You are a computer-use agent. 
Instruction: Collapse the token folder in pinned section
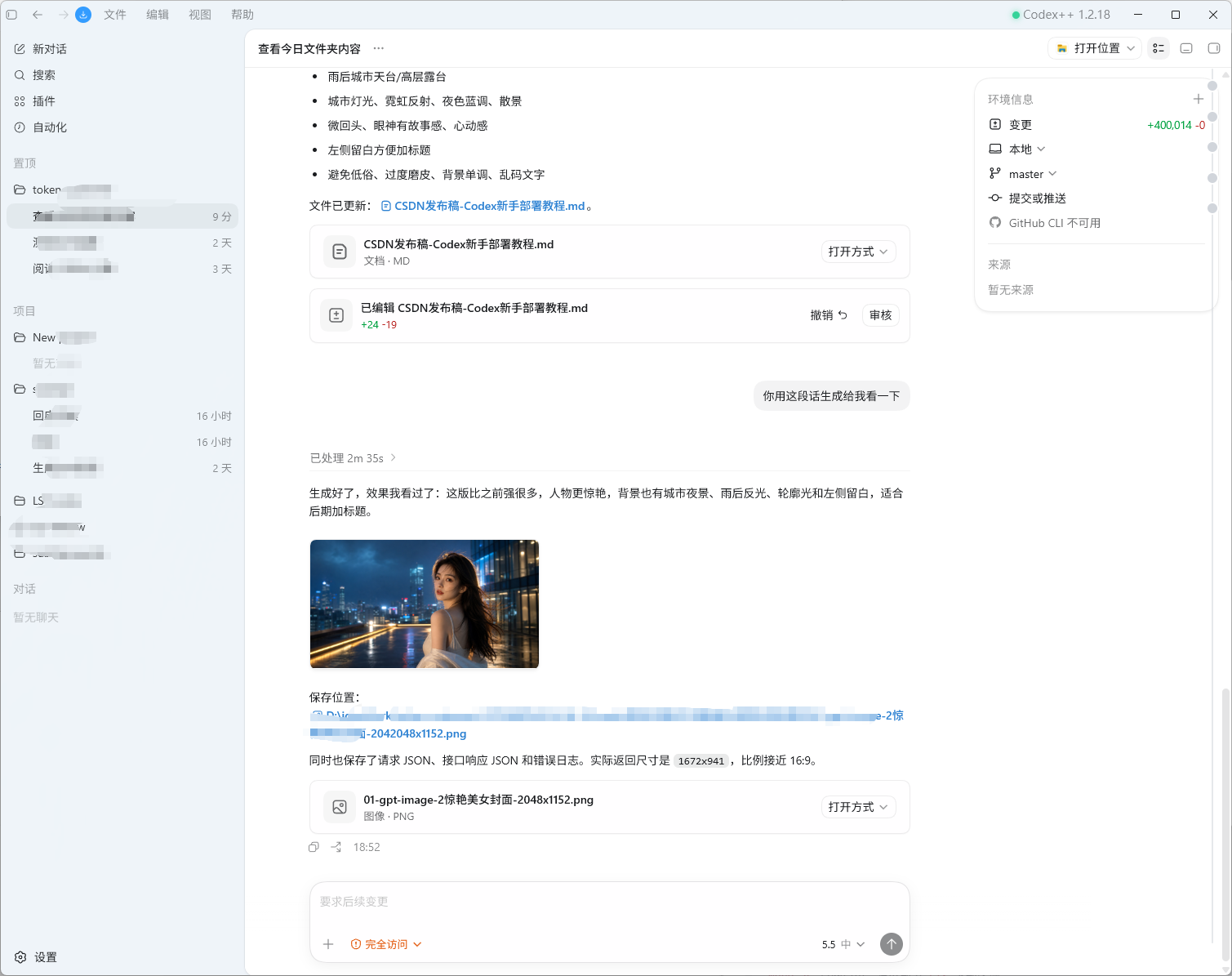(x=20, y=189)
